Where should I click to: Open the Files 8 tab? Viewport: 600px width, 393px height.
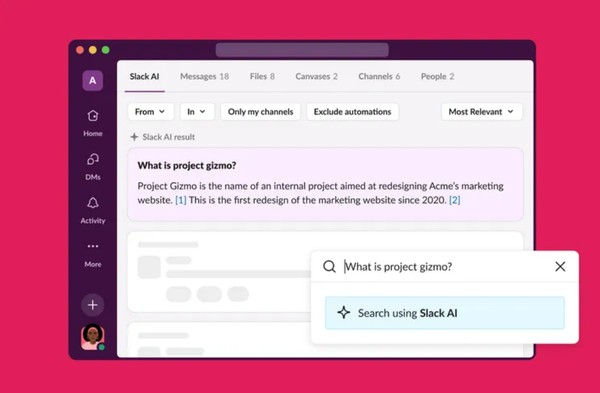(262, 77)
